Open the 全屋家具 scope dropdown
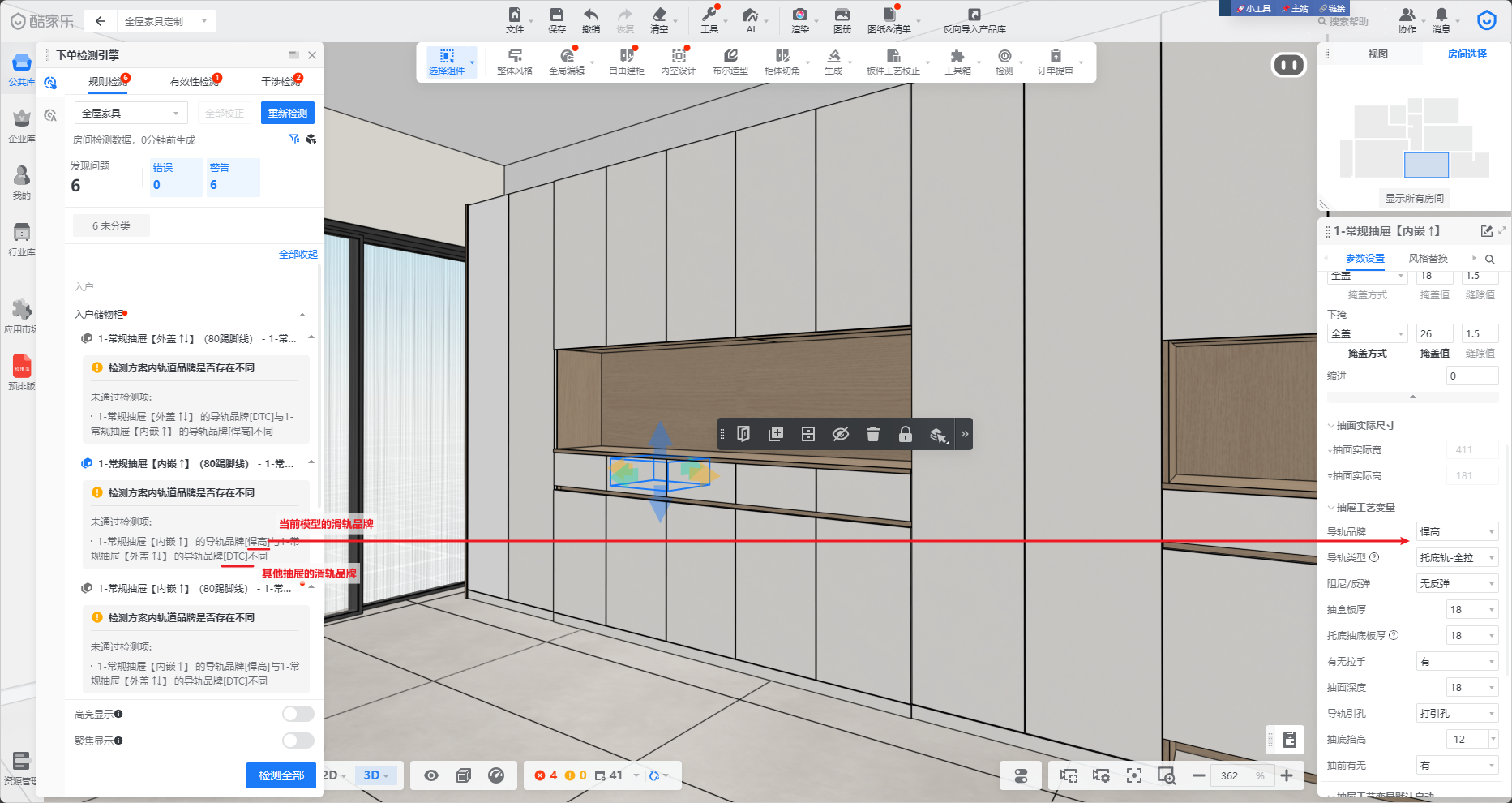Viewport: 1512px width, 803px height. pyautogui.click(x=131, y=114)
